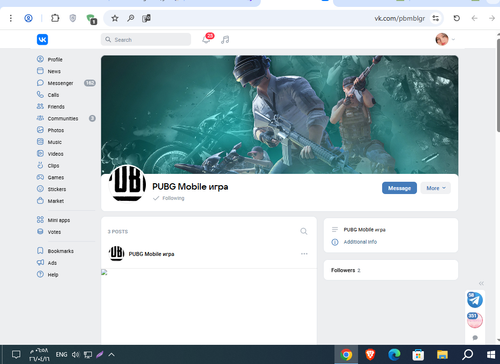Open the music player icon in header
This screenshot has width=500, height=364.
[225, 40]
